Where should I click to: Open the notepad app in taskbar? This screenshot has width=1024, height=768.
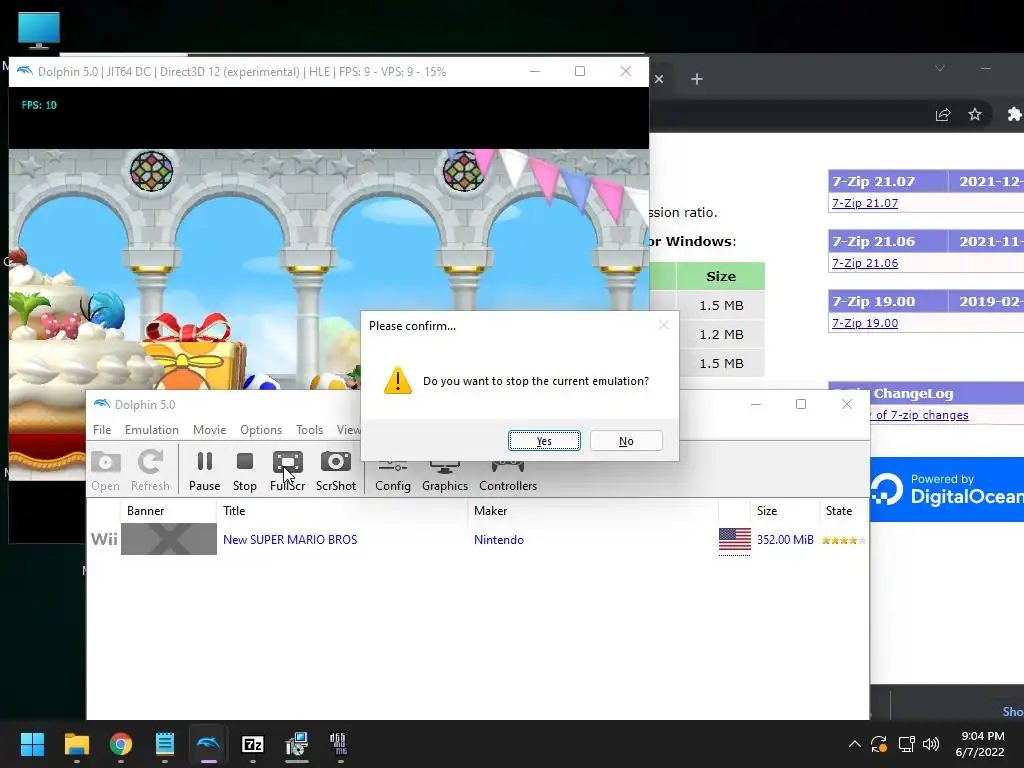pyautogui.click(x=165, y=744)
